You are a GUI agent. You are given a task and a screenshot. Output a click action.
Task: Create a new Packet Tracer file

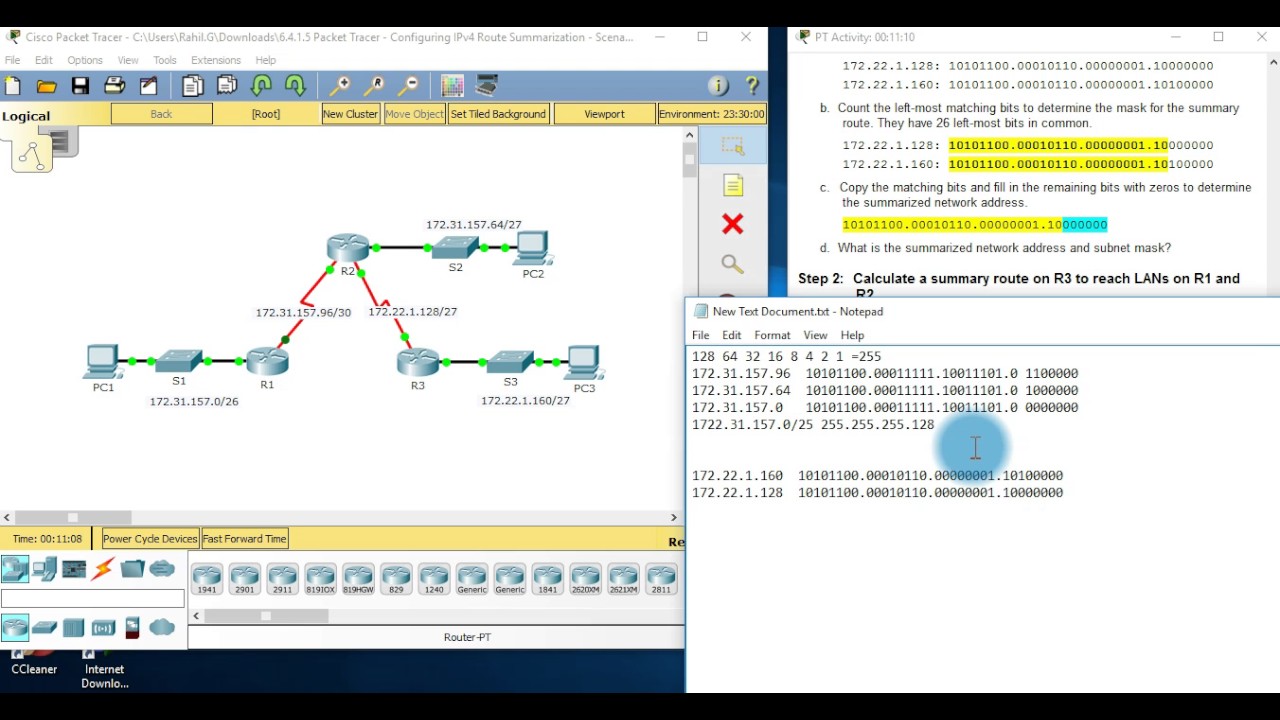[13, 87]
